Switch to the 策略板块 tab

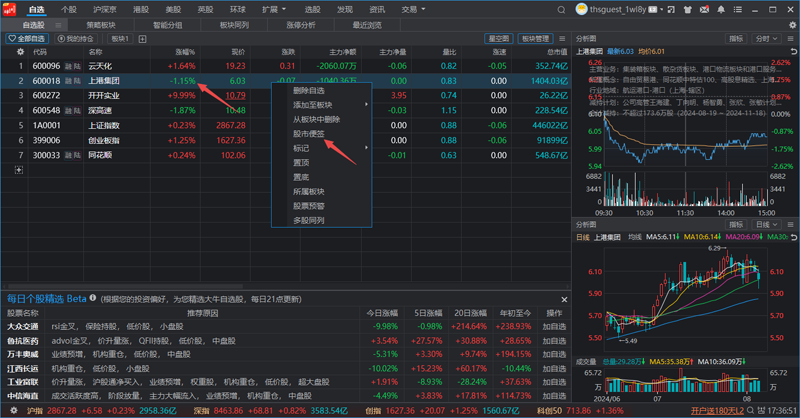coord(101,25)
